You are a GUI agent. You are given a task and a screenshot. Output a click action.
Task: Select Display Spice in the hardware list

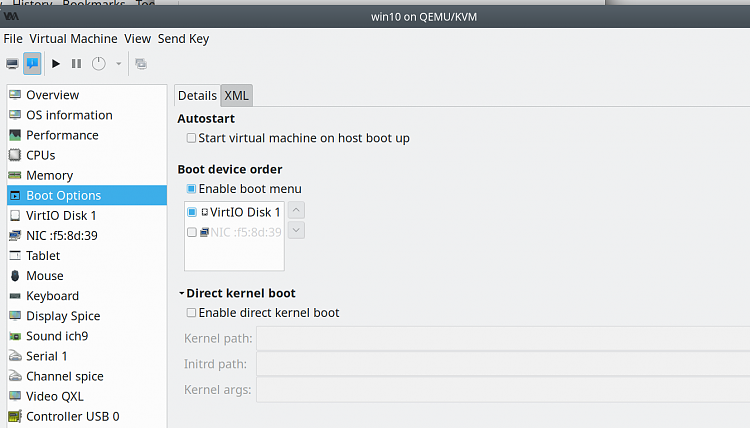tap(87, 316)
